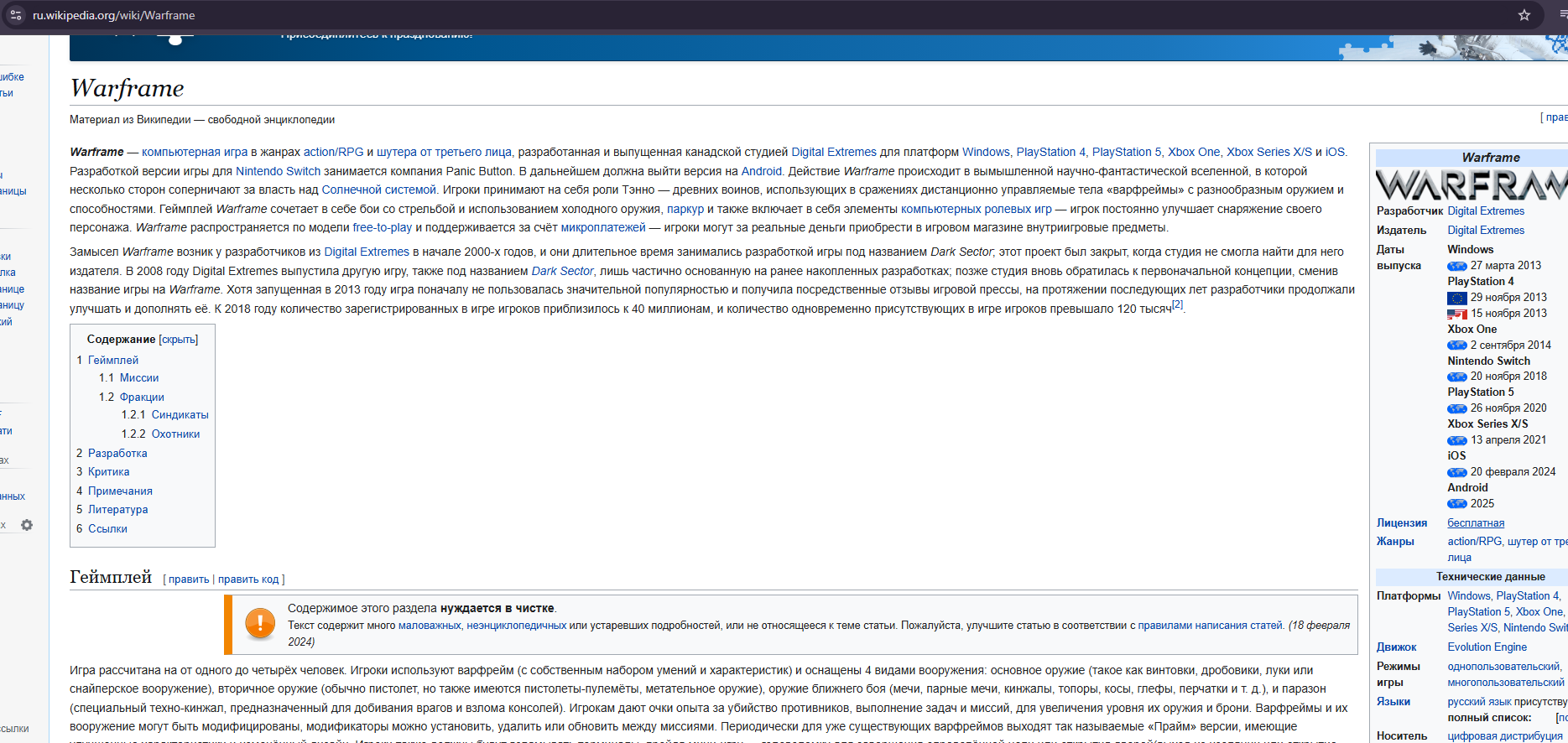This screenshot has width=1568, height=743.
Task: Click the globe icon beside 2 сентября 2014
Action: tap(1457, 346)
